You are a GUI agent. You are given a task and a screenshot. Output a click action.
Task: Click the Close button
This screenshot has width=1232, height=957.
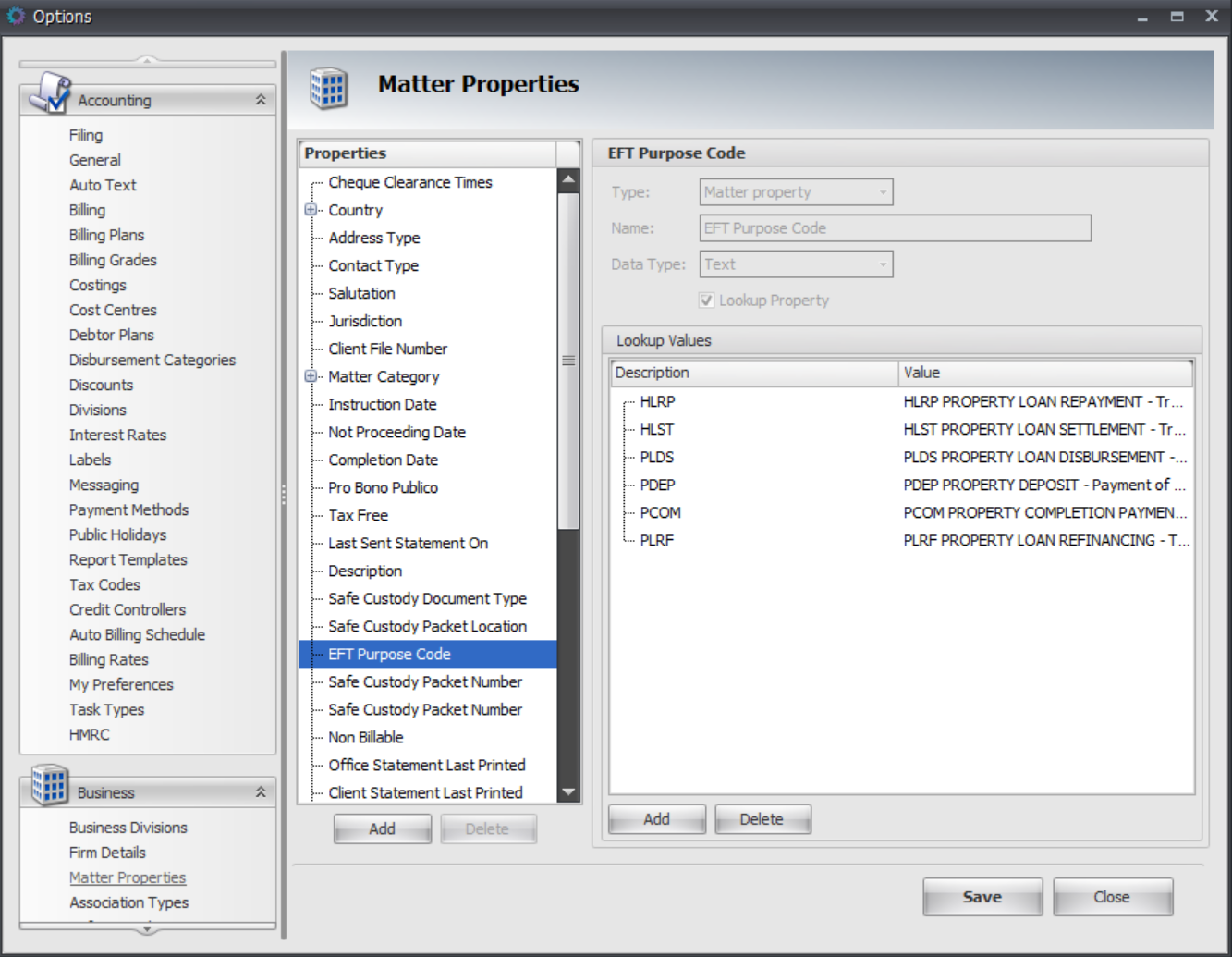(1113, 897)
